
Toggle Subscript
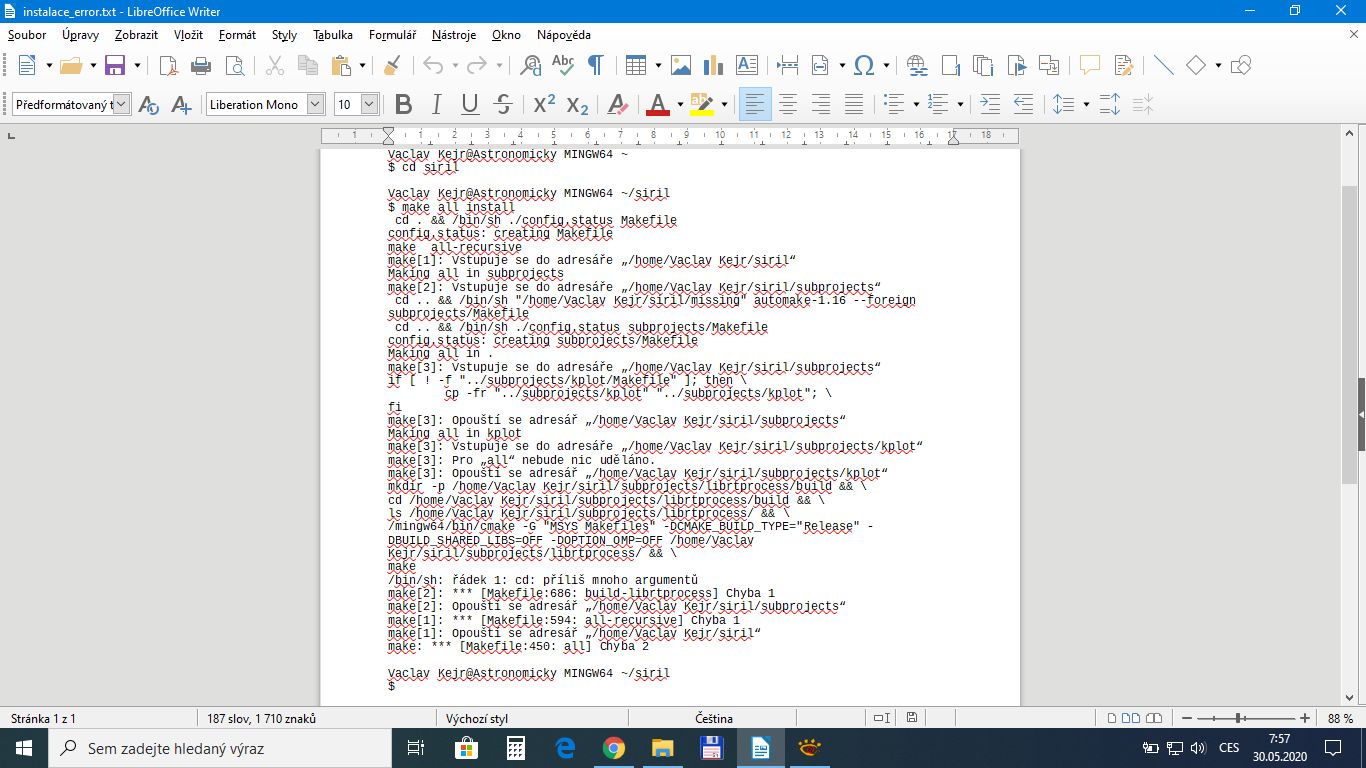577,104
